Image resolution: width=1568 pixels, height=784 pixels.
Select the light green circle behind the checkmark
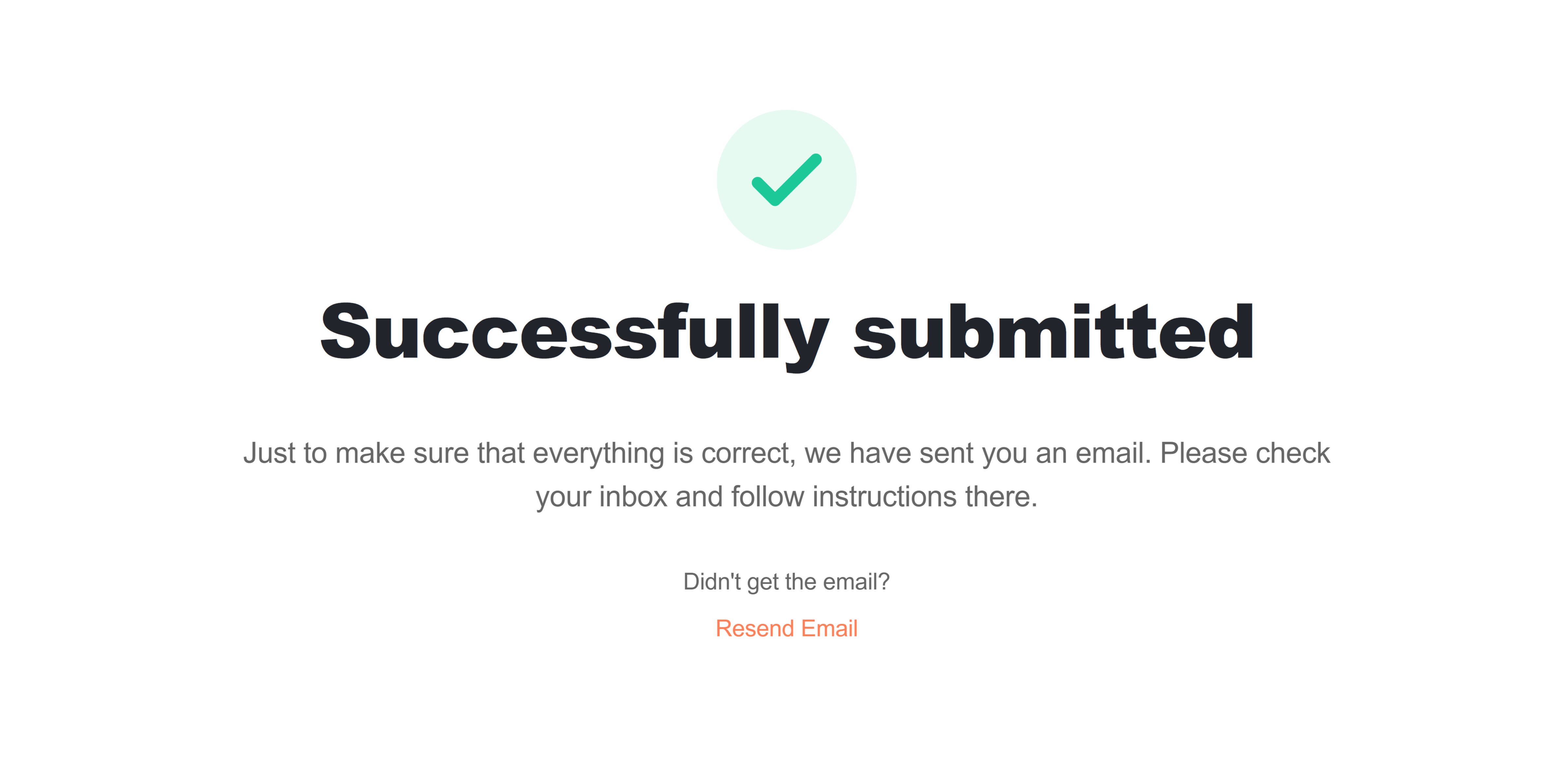point(786,180)
